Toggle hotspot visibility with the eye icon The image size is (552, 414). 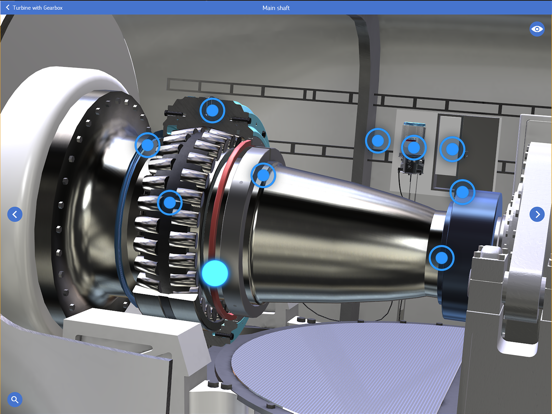click(x=537, y=29)
